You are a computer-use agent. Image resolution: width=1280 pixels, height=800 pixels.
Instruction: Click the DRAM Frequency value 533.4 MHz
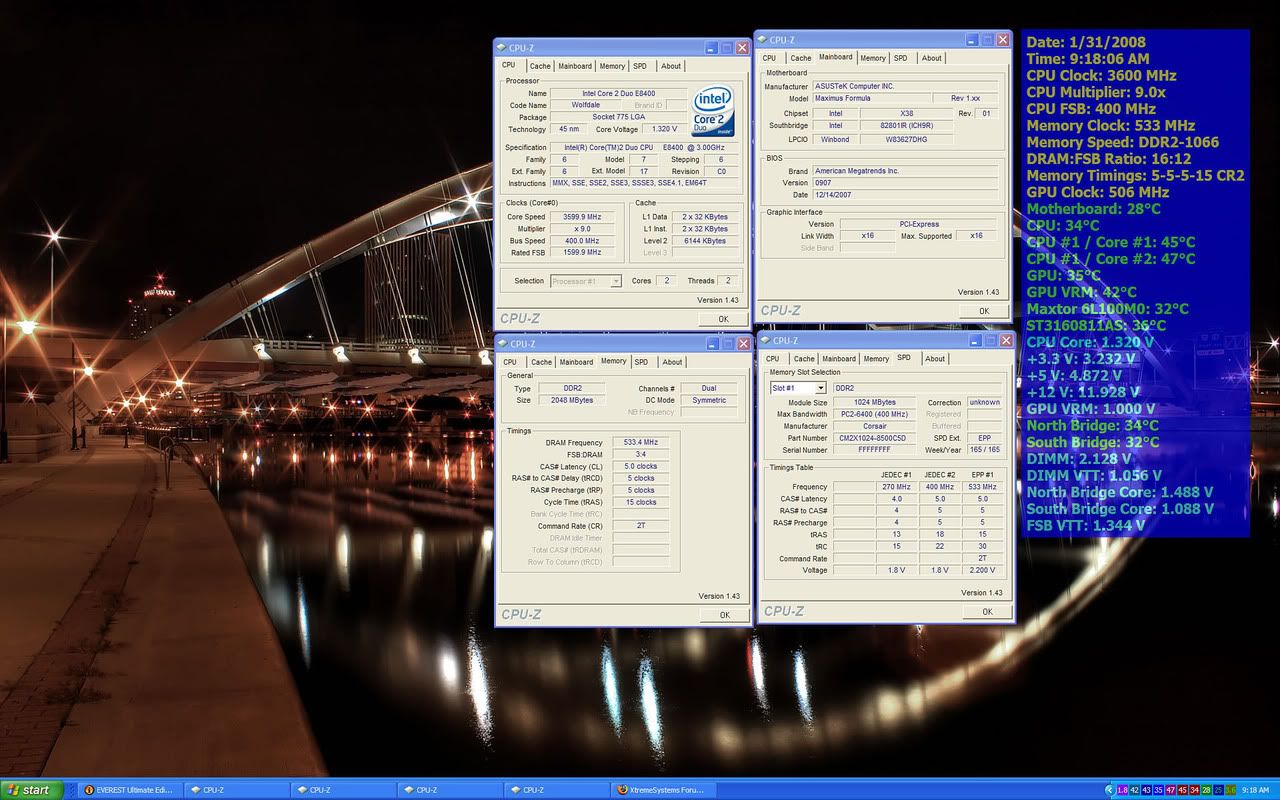coord(641,442)
